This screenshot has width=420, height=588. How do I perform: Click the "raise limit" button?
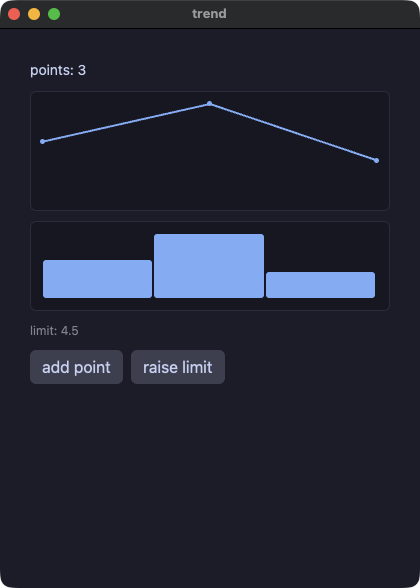click(178, 367)
